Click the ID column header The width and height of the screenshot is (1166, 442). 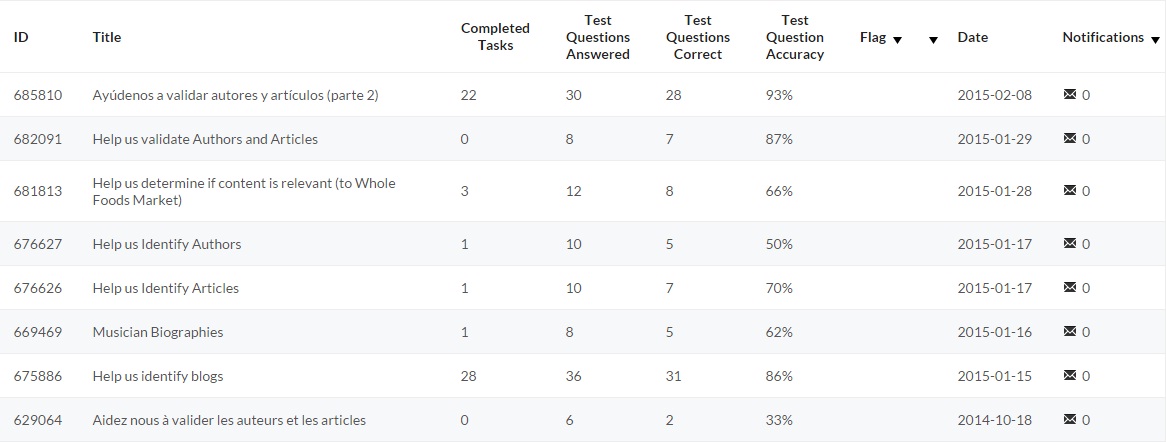coord(21,37)
